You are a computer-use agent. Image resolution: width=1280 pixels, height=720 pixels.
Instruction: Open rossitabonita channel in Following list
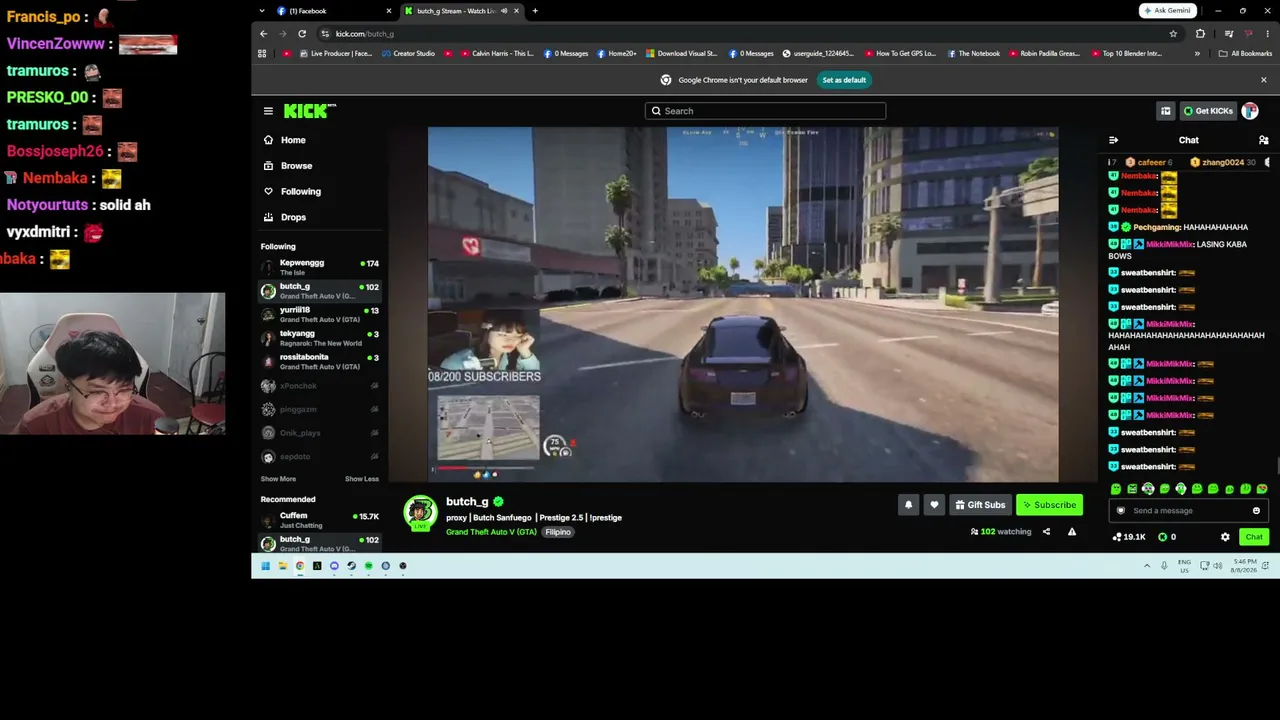[320, 361]
